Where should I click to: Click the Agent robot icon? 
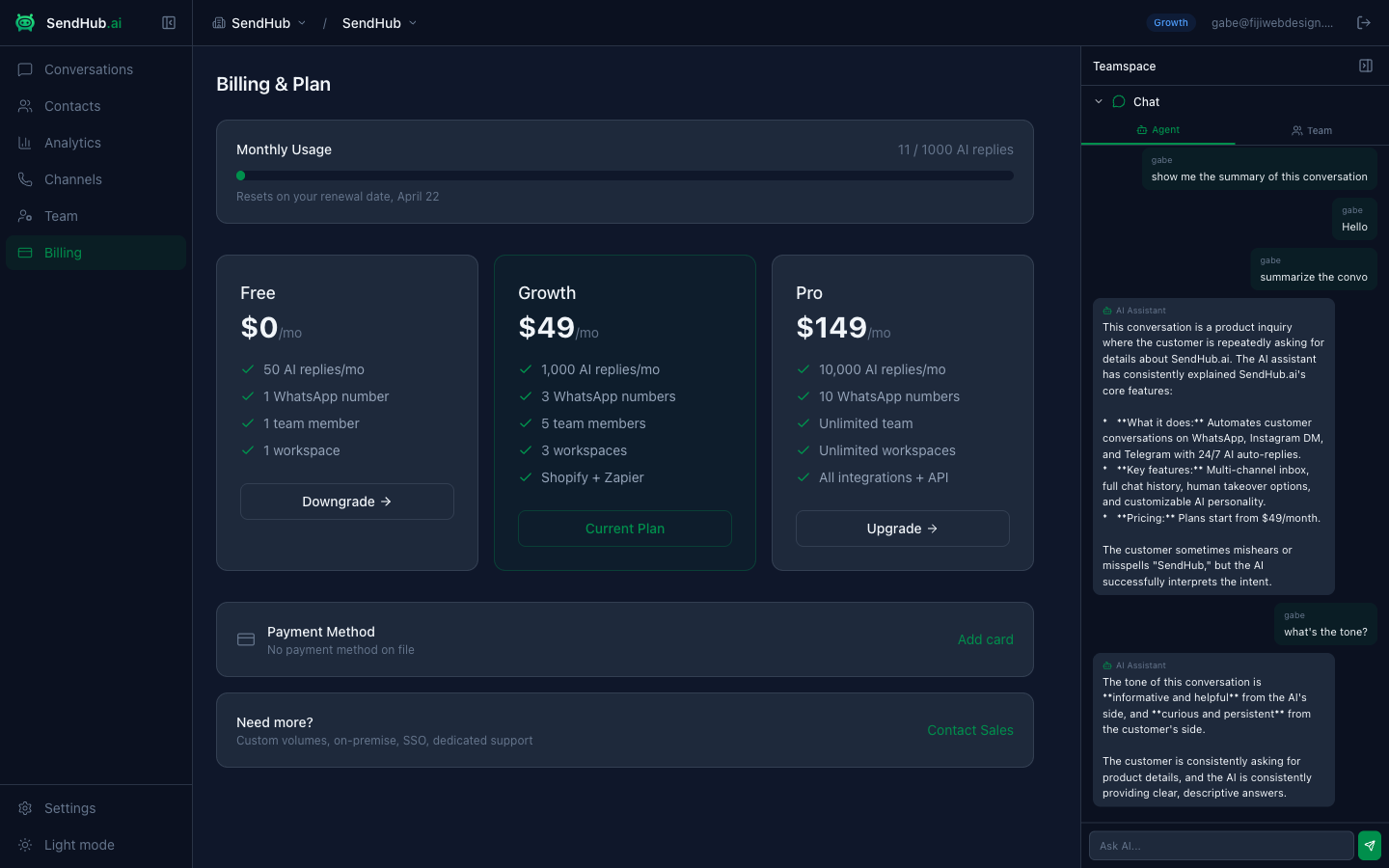pyautogui.click(x=1142, y=130)
